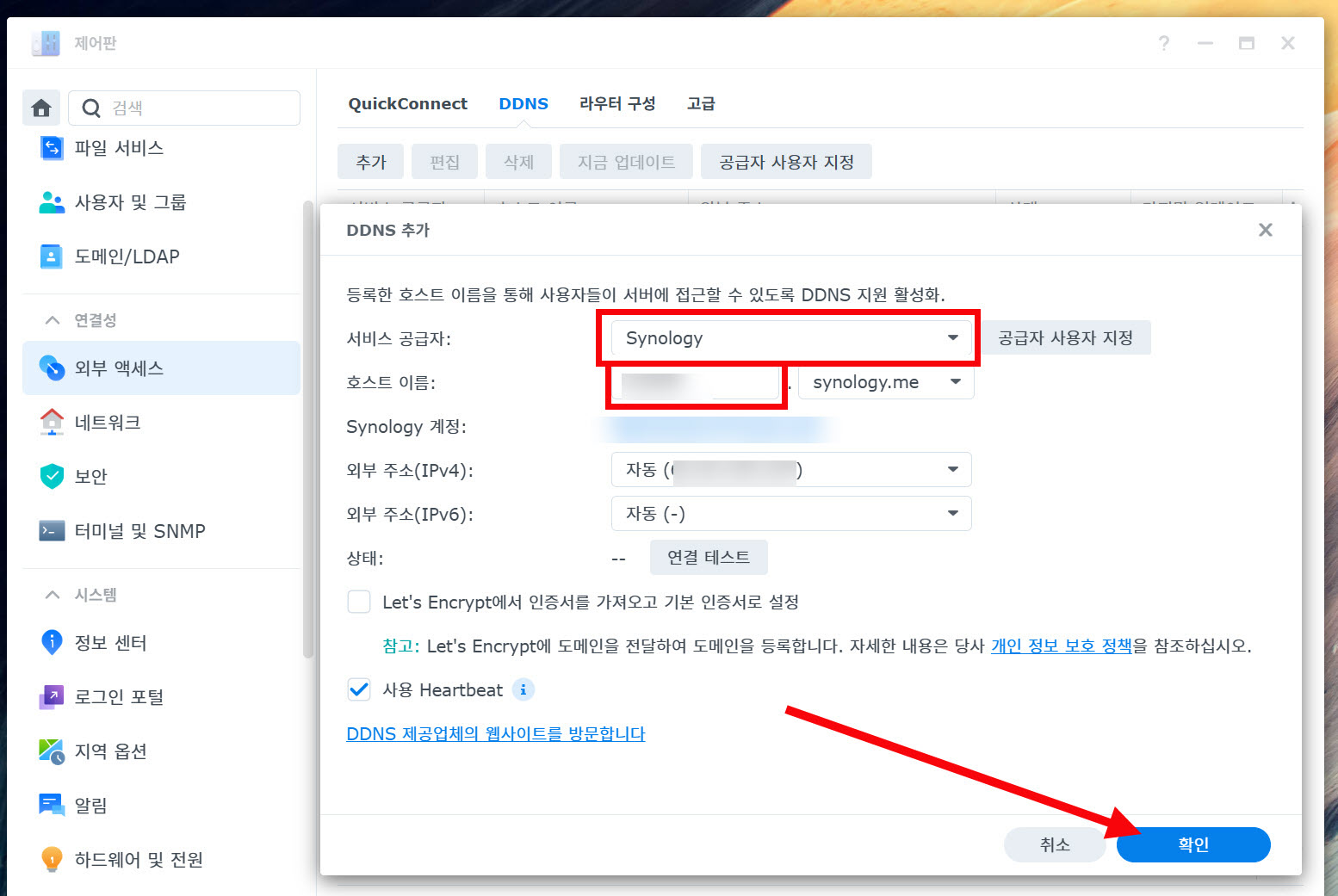Collapse the 시스템 section
Image resolution: width=1338 pixels, height=896 pixels.
(x=53, y=595)
